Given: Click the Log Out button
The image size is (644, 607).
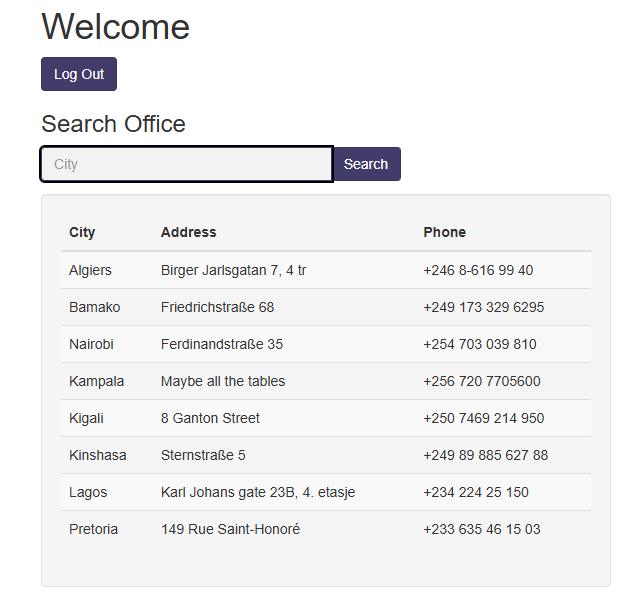Looking at the screenshot, I should (79, 74).
